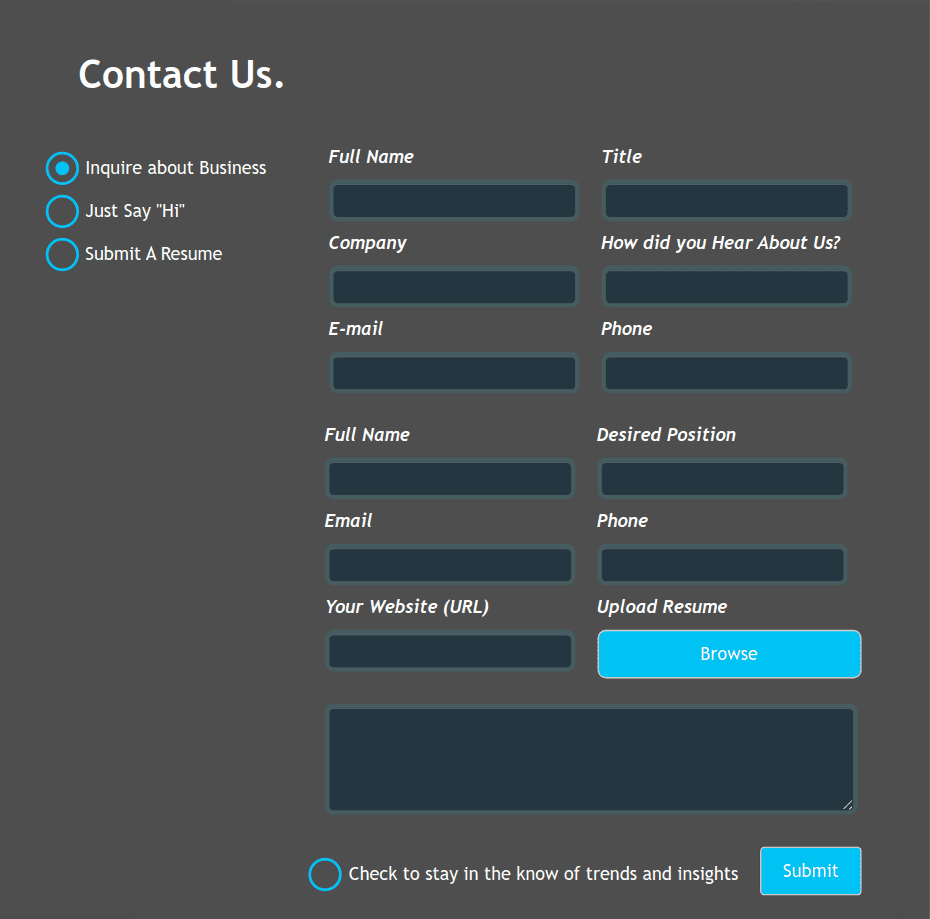Select the "Submit A Resume" option

pyautogui.click(x=62, y=254)
